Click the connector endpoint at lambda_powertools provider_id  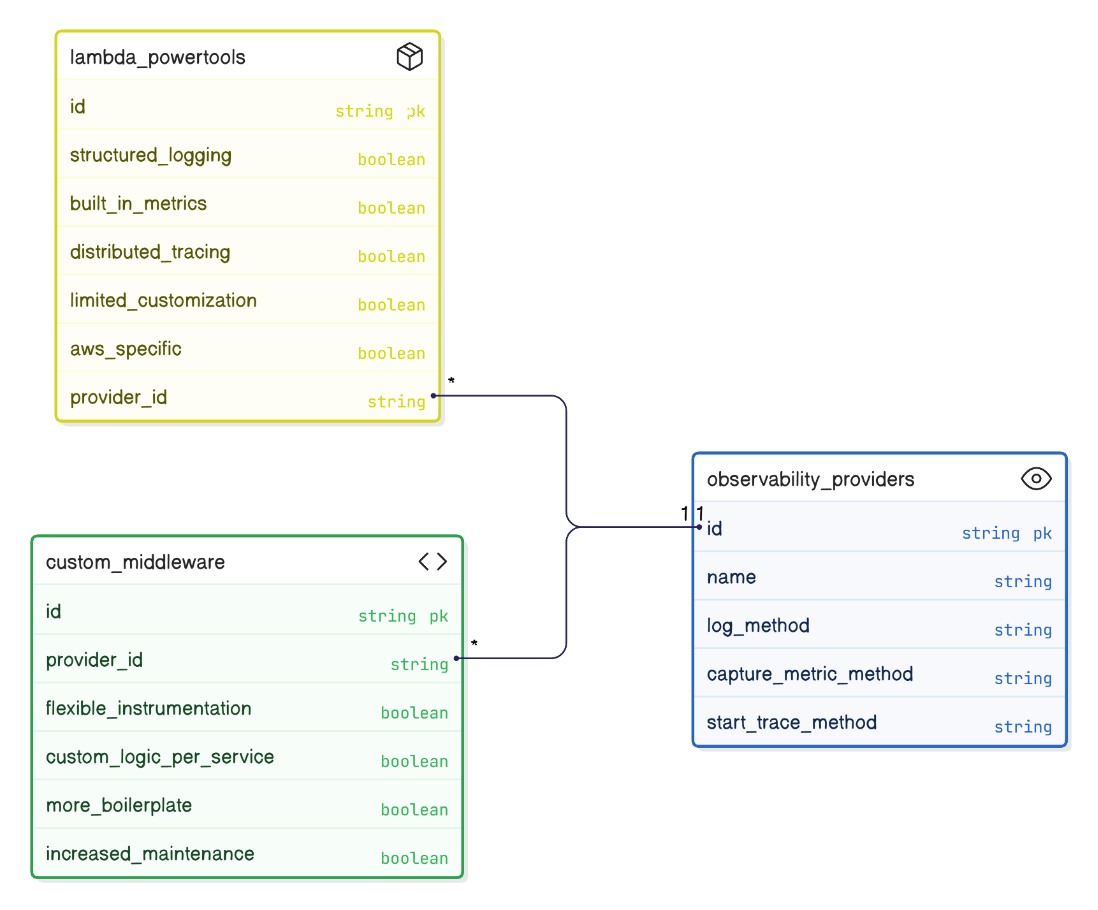point(433,396)
